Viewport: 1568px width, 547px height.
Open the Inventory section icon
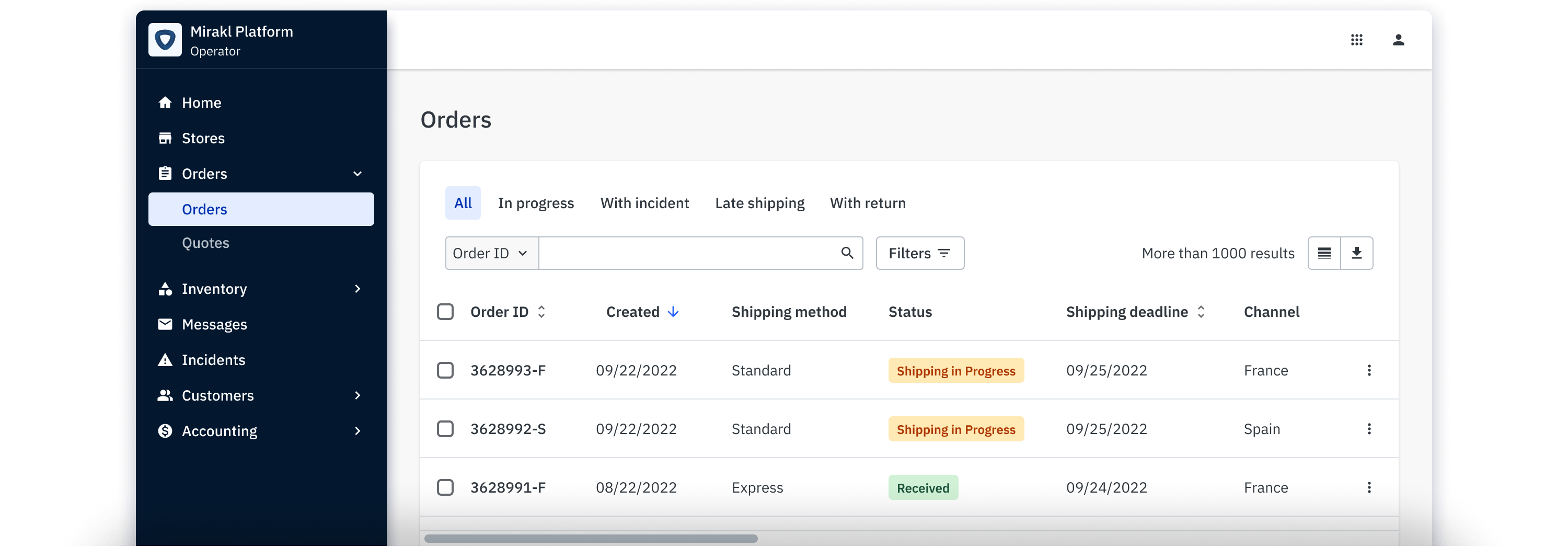click(165, 289)
